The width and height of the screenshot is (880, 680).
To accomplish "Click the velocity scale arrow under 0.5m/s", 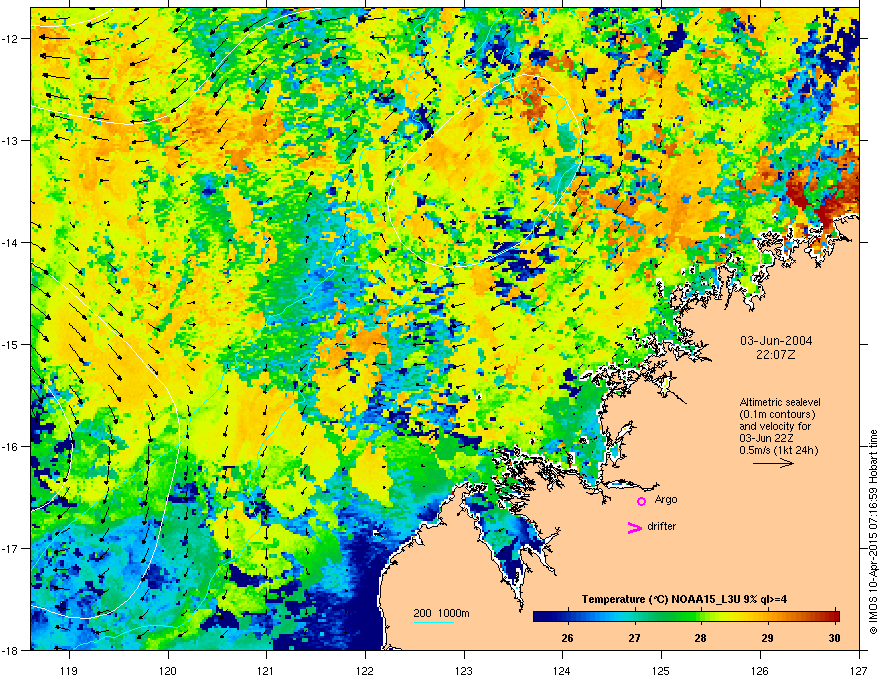I will (773, 463).
